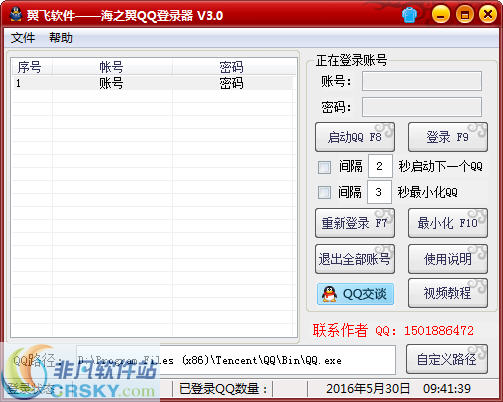Click the interval field showing 2

point(380,166)
